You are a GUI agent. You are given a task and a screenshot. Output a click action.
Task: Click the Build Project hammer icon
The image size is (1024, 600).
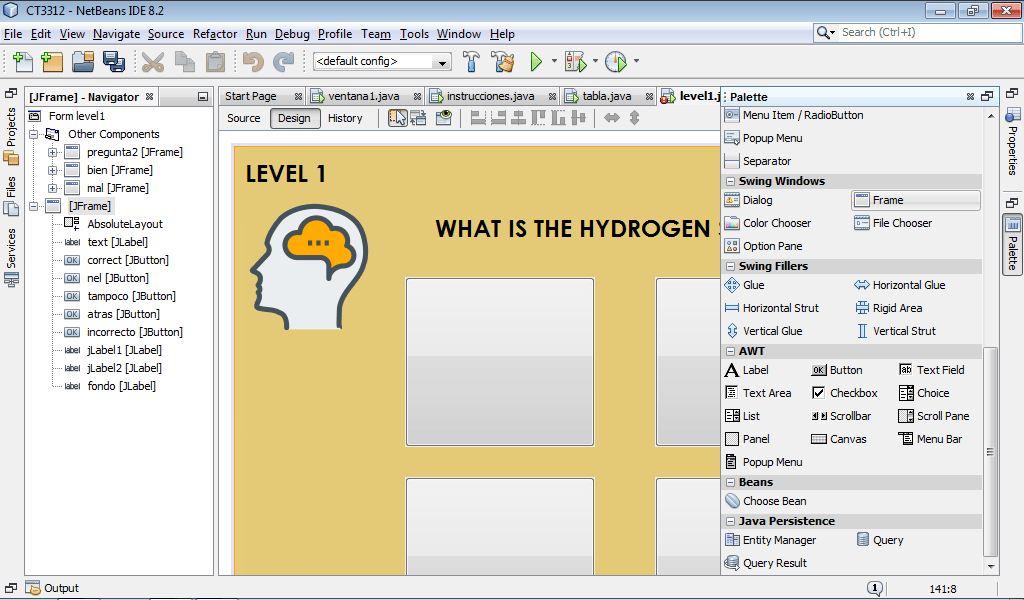[471, 61]
